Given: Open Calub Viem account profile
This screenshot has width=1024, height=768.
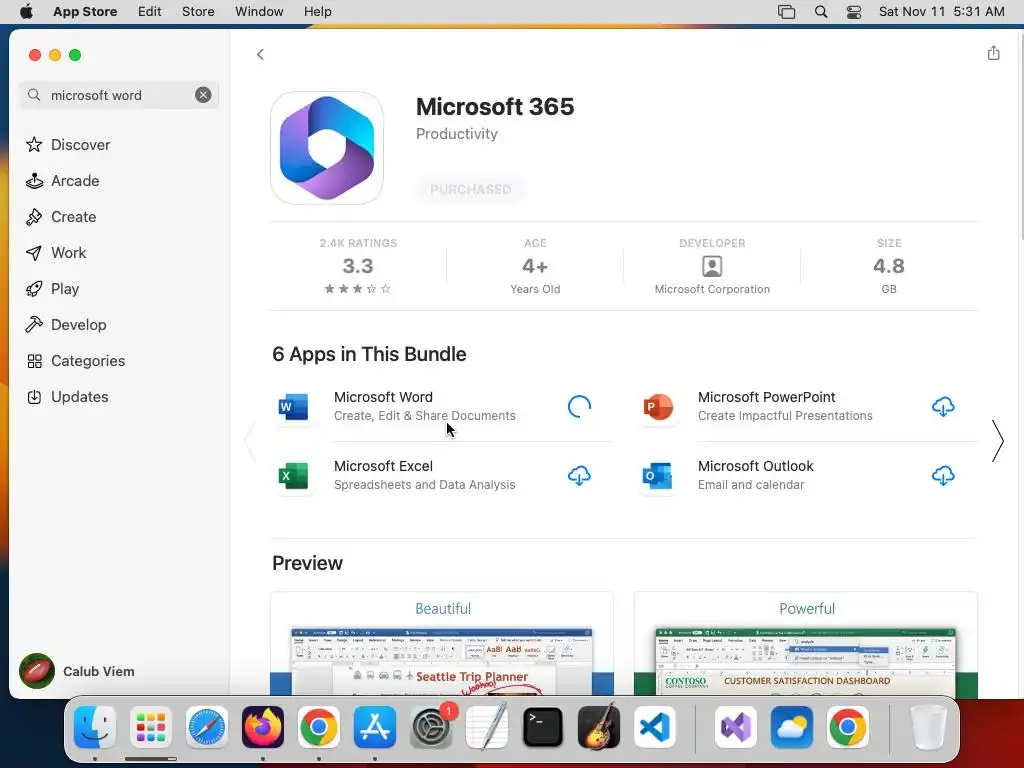Looking at the screenshot, I should click(x=77, y=671).
